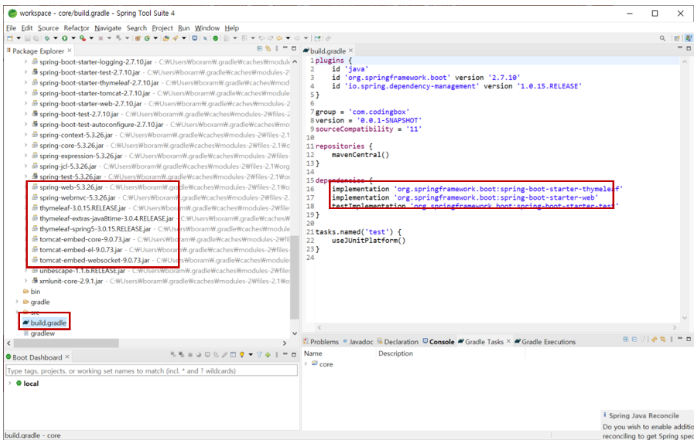Click the New Java package toolbar icon
This screenshot has height=444, width=700.
138,38
